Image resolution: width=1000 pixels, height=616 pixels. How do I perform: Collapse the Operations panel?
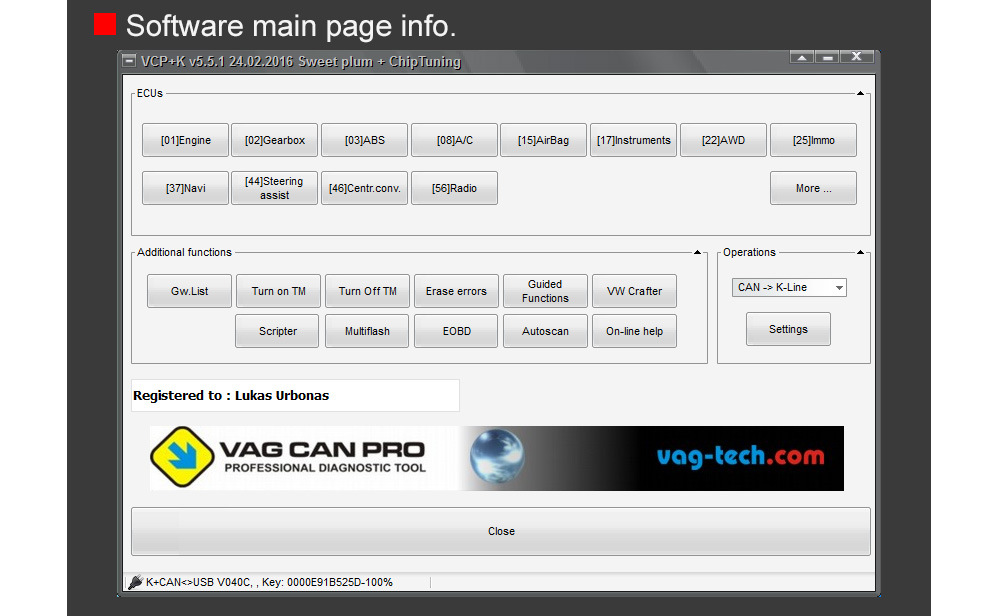(860, 253)
